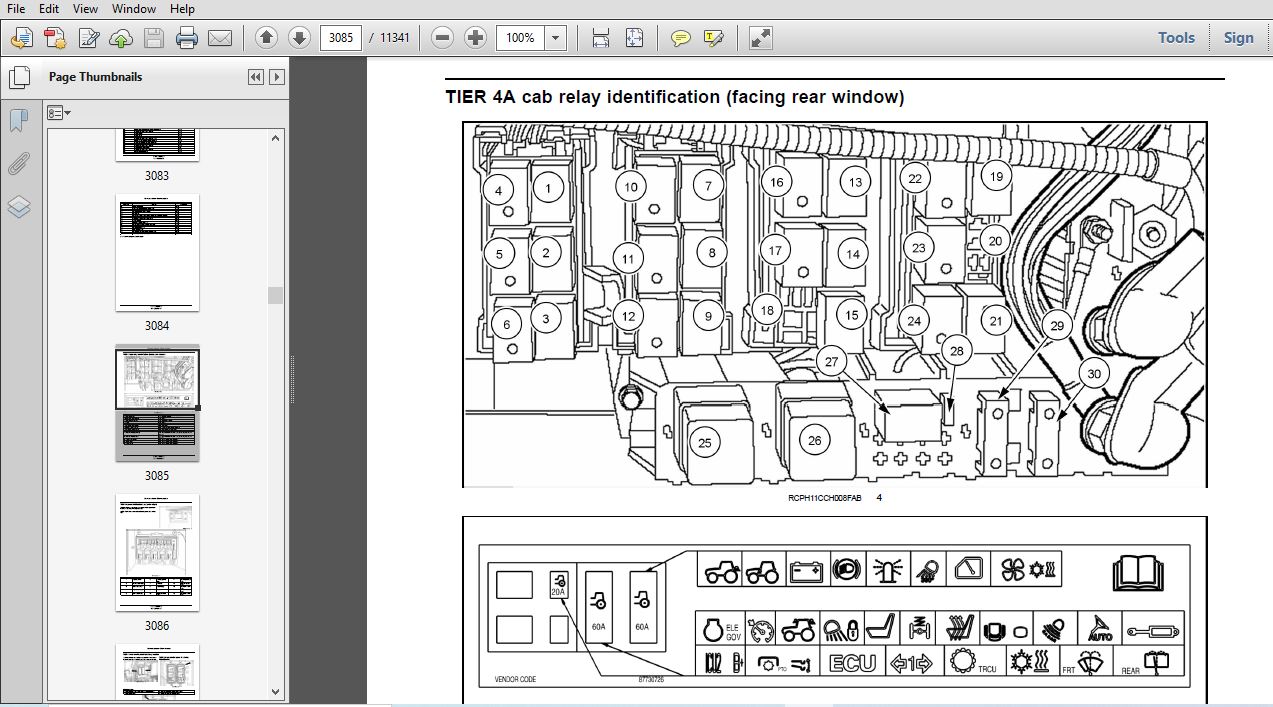This screenshot has width=1273, height=707.
Task: Zoom out with the minus button
Action: coord(443,38)
